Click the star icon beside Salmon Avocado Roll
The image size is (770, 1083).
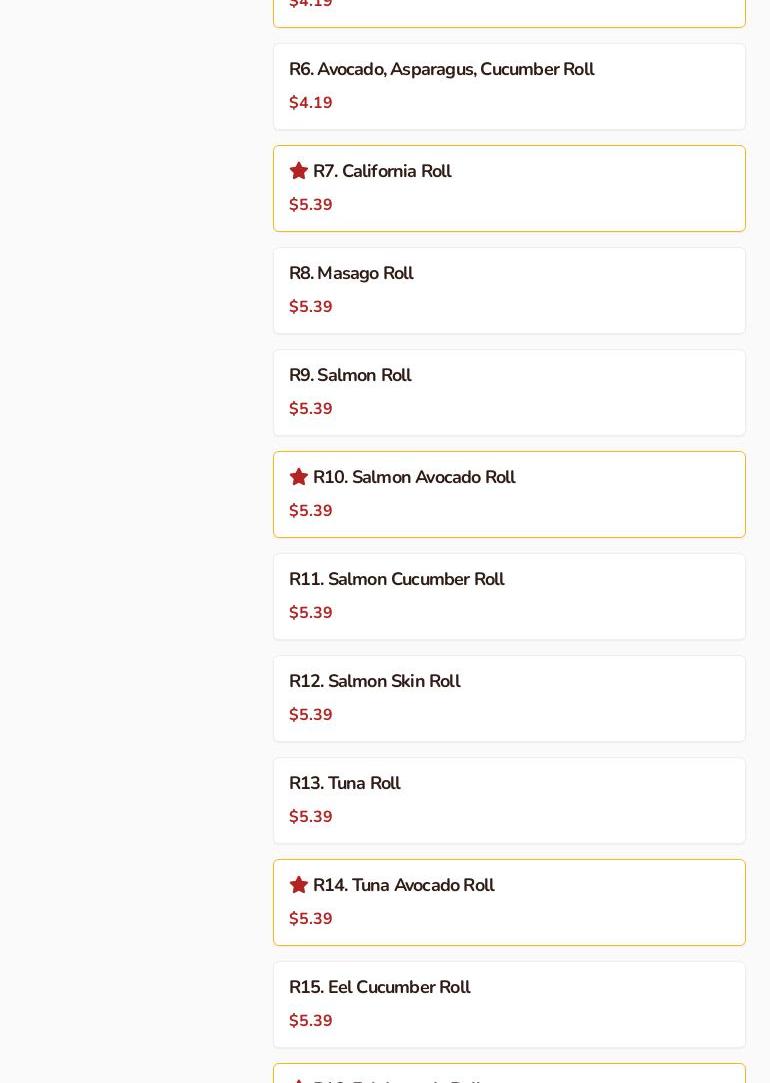click(299, 477)
